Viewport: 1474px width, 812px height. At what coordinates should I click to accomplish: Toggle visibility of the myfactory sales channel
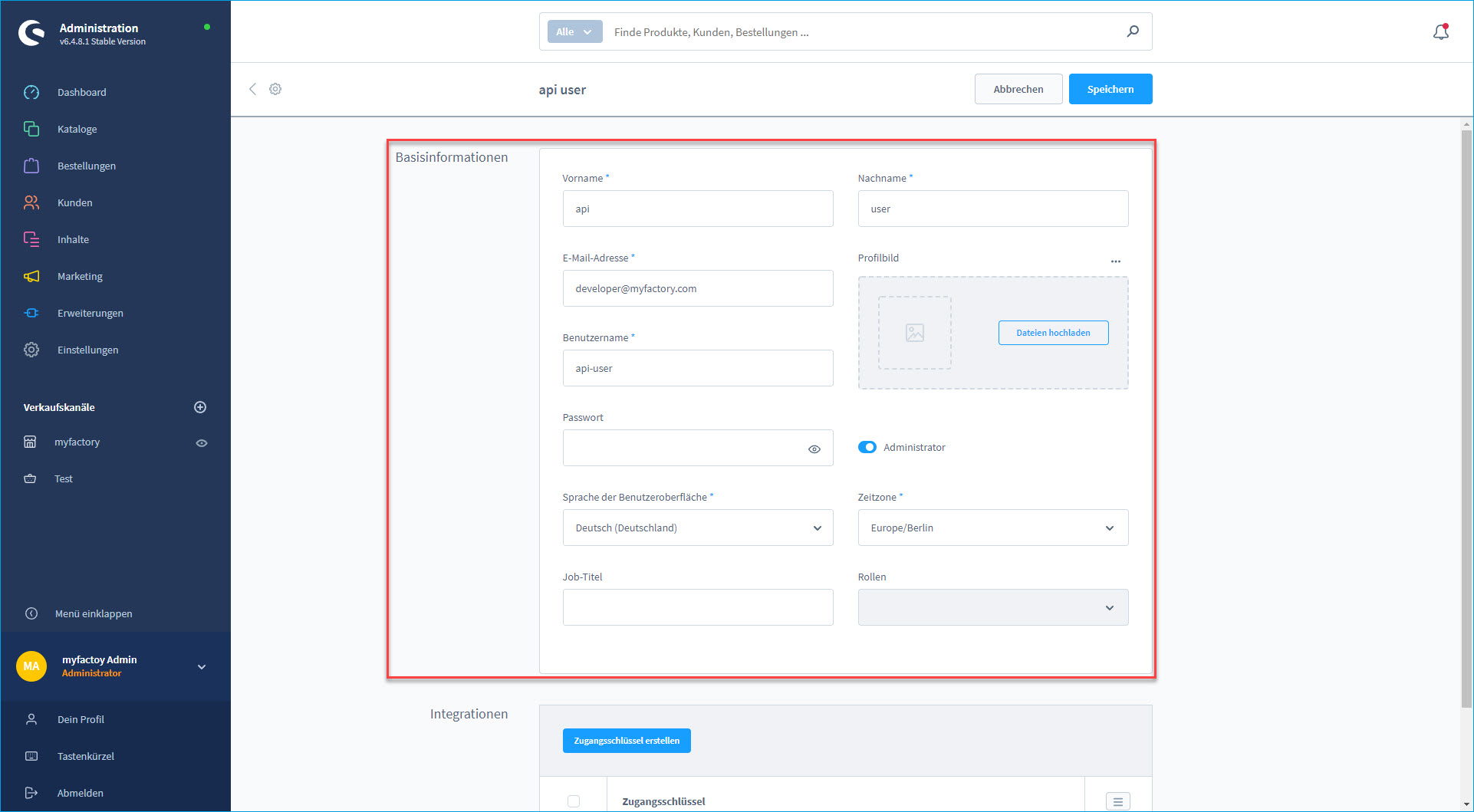pos(201,442)
